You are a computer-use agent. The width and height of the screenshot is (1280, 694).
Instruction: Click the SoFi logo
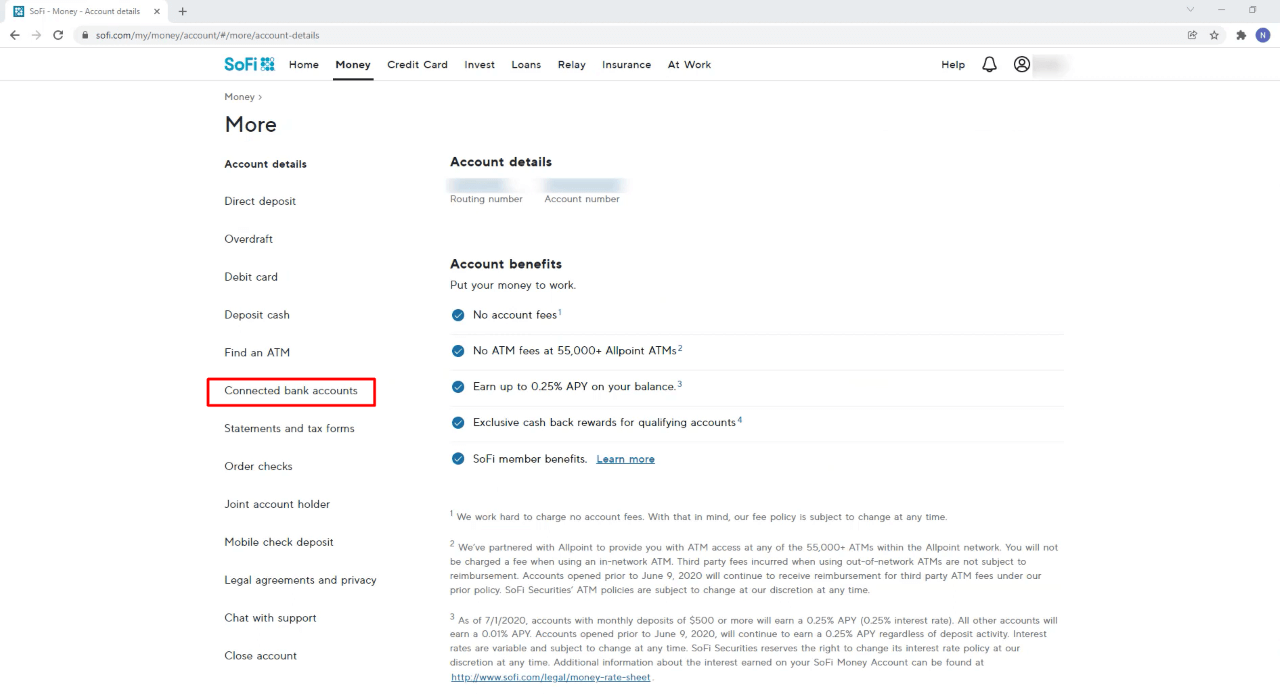(x=249, y=64)
